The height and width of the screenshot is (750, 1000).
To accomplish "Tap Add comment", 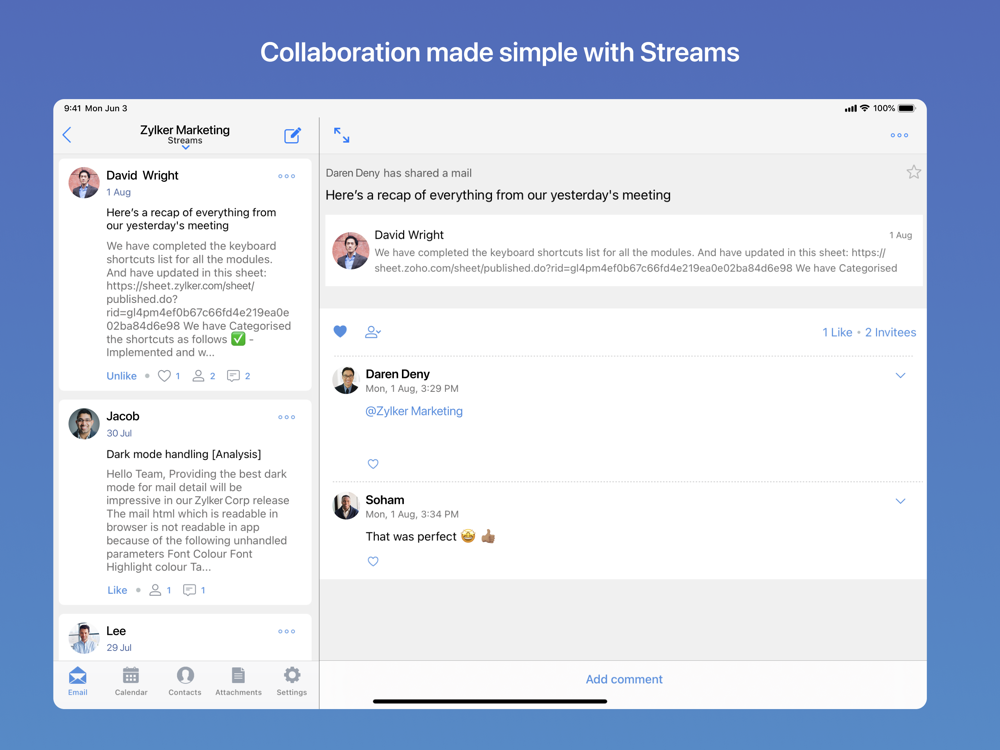I will tap(624, 680).
